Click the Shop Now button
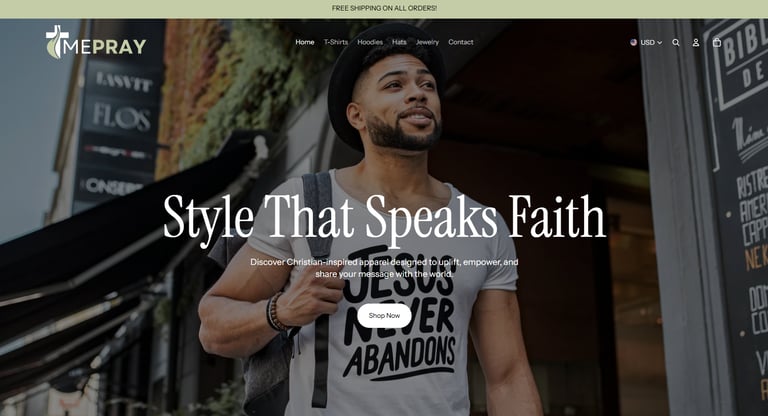 384,316
